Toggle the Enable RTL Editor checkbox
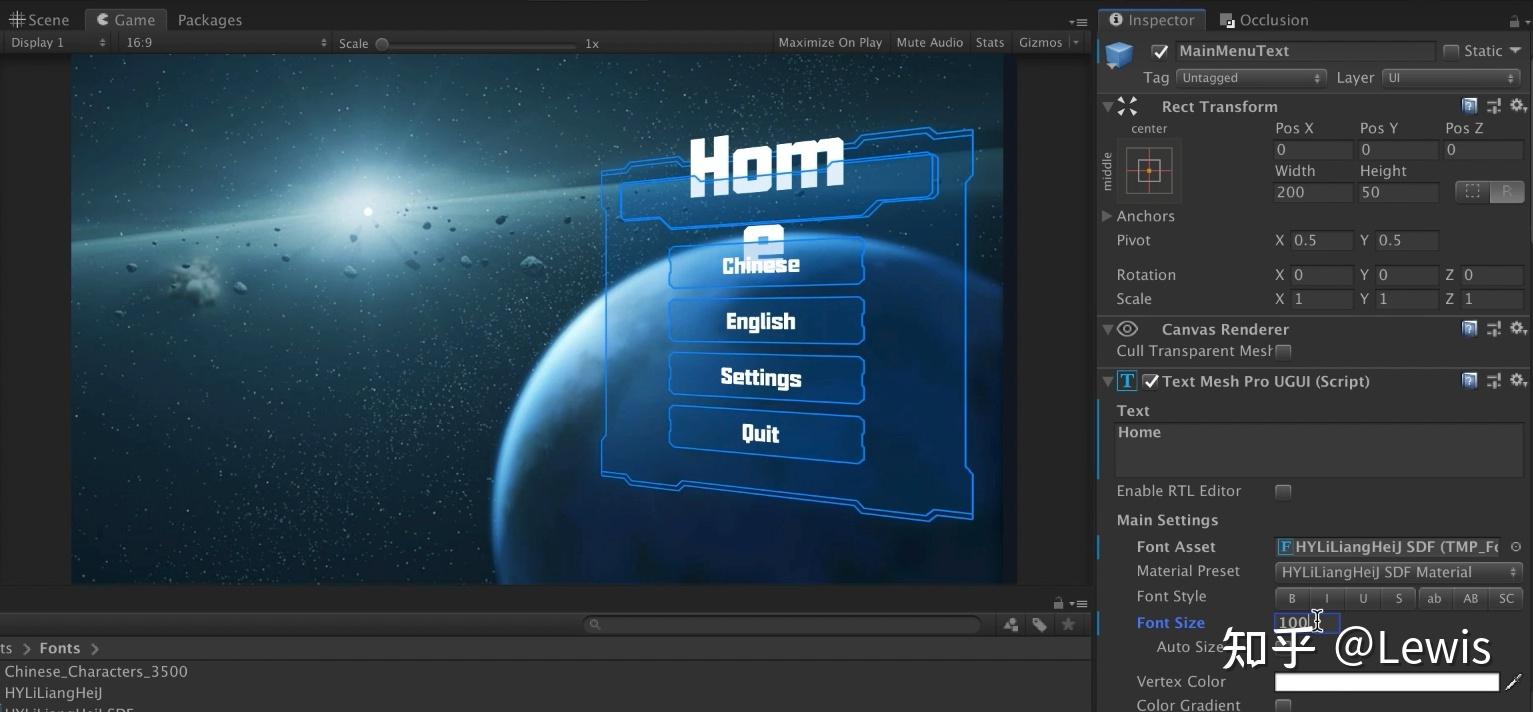 pos(1283,491)
